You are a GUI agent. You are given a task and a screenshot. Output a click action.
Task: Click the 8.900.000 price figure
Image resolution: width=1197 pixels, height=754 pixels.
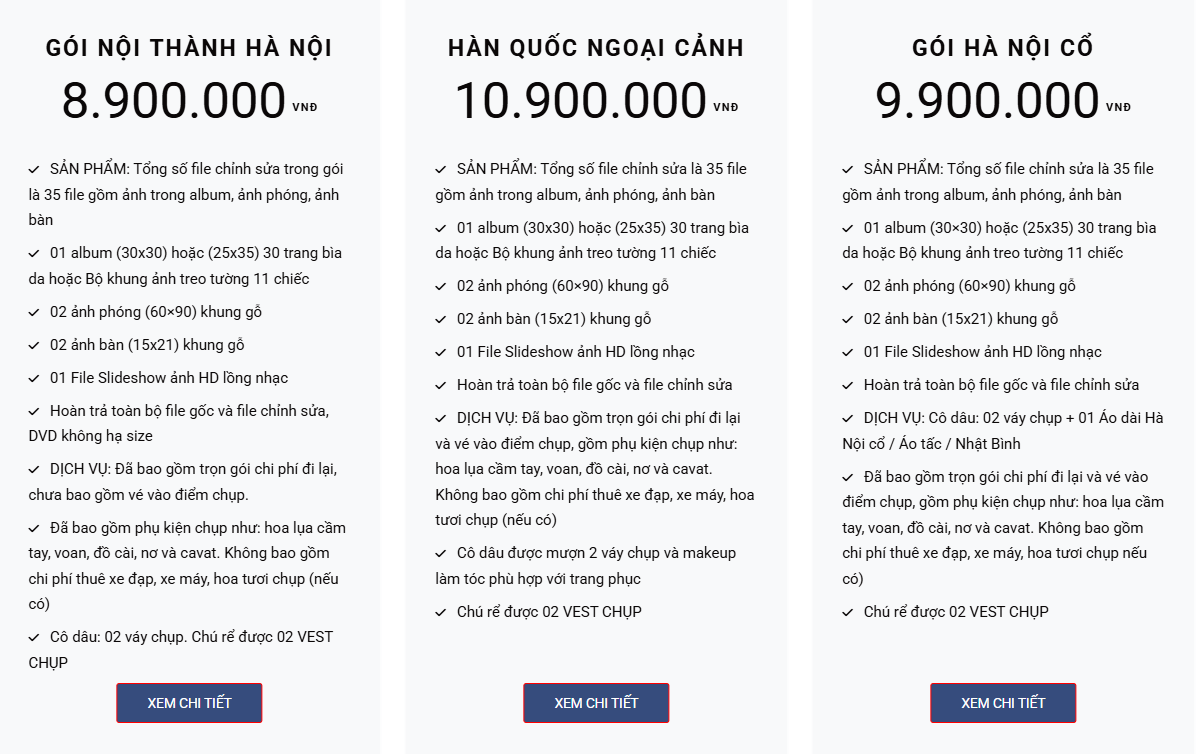(174, 101)
